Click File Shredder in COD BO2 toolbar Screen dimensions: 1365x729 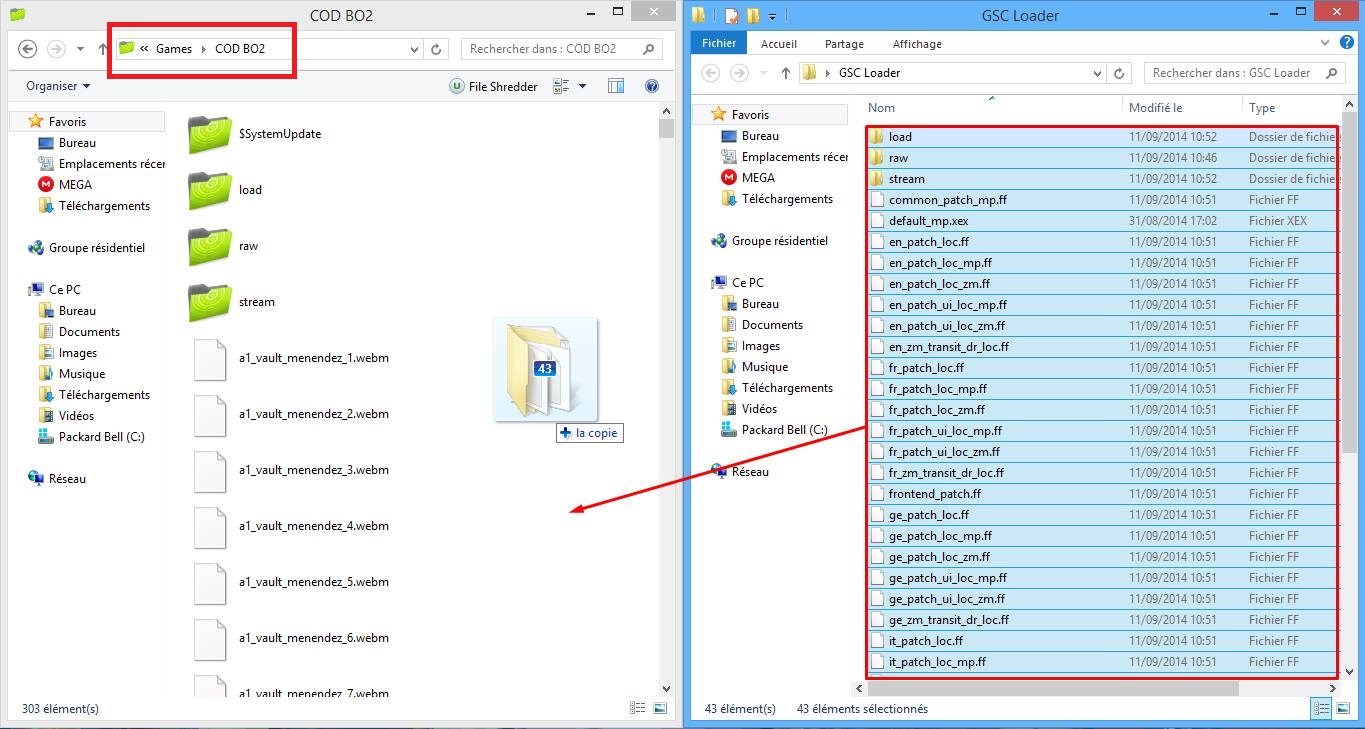(x=494, y=87)
